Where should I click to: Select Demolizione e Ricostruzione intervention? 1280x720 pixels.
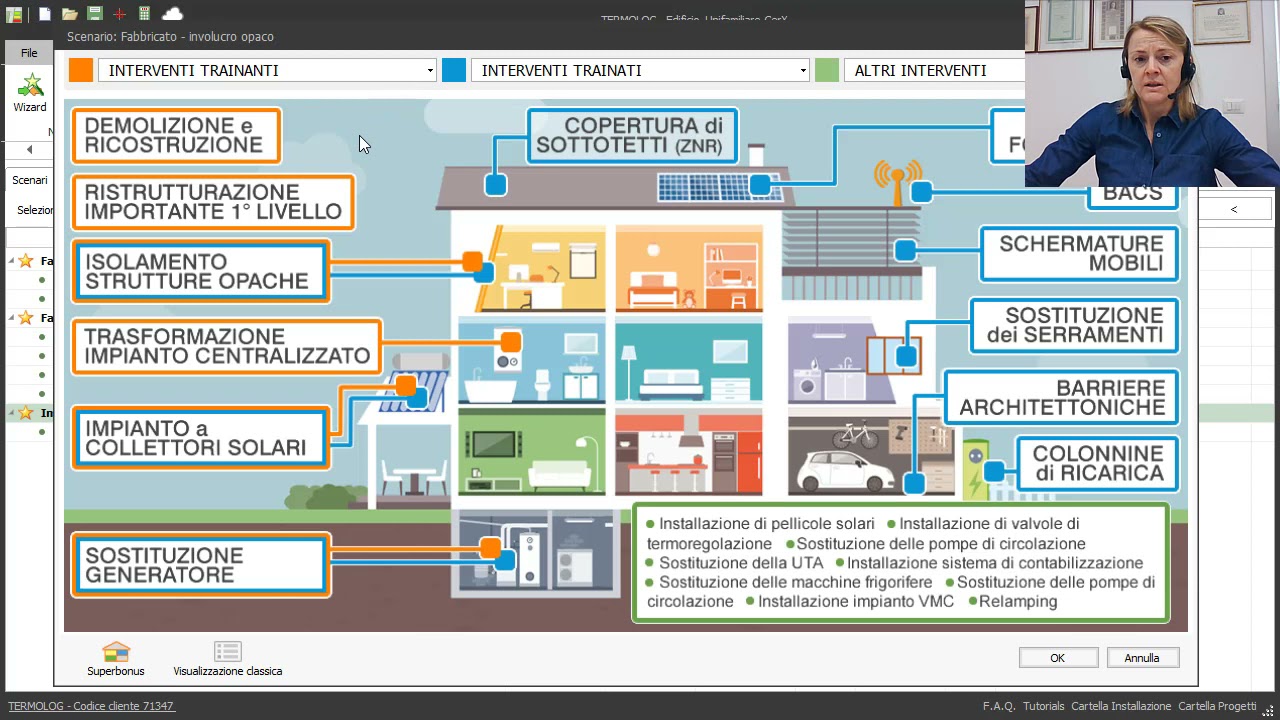tap(176, 136)
